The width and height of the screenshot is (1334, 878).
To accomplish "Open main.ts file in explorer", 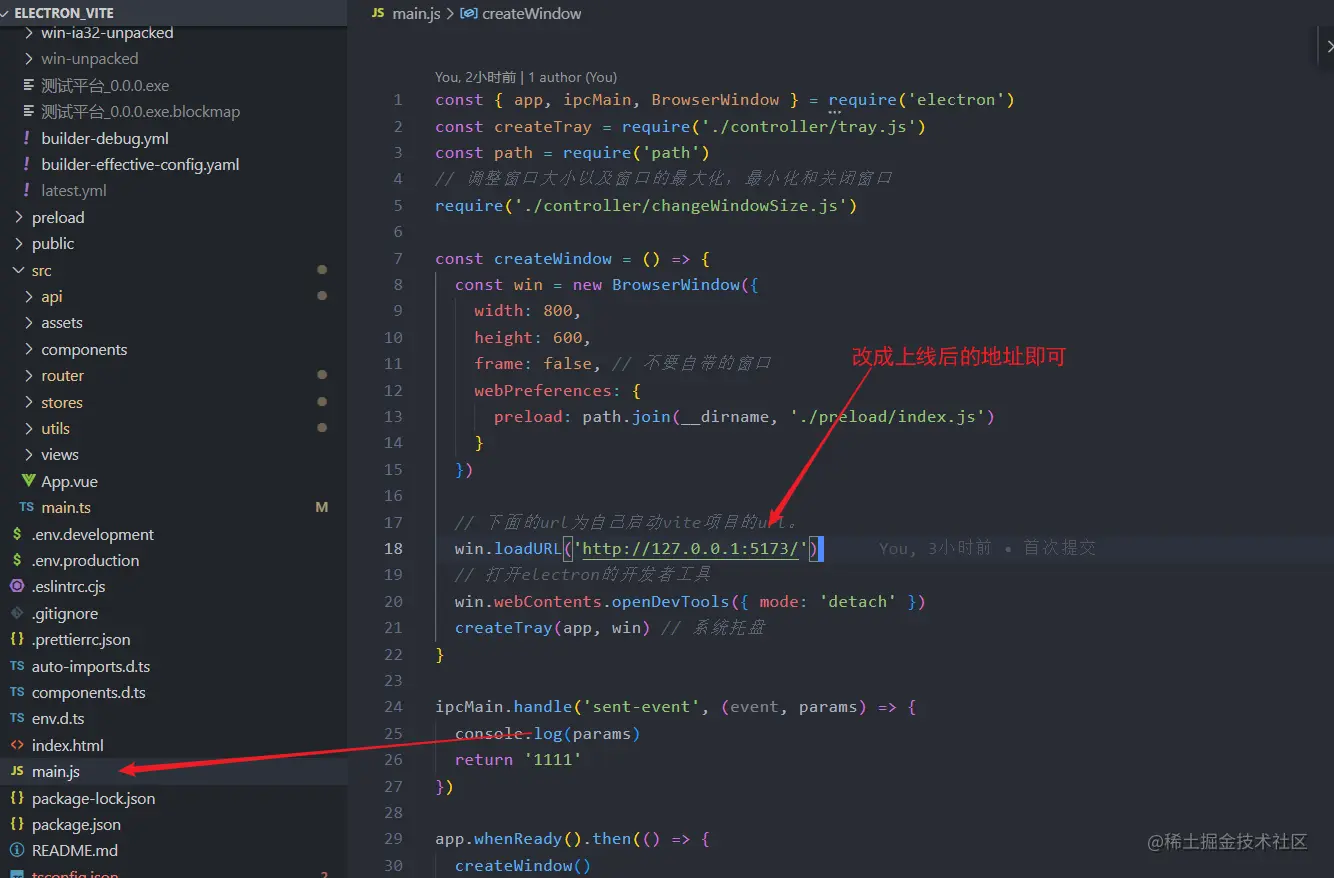I will click(66, 508).
